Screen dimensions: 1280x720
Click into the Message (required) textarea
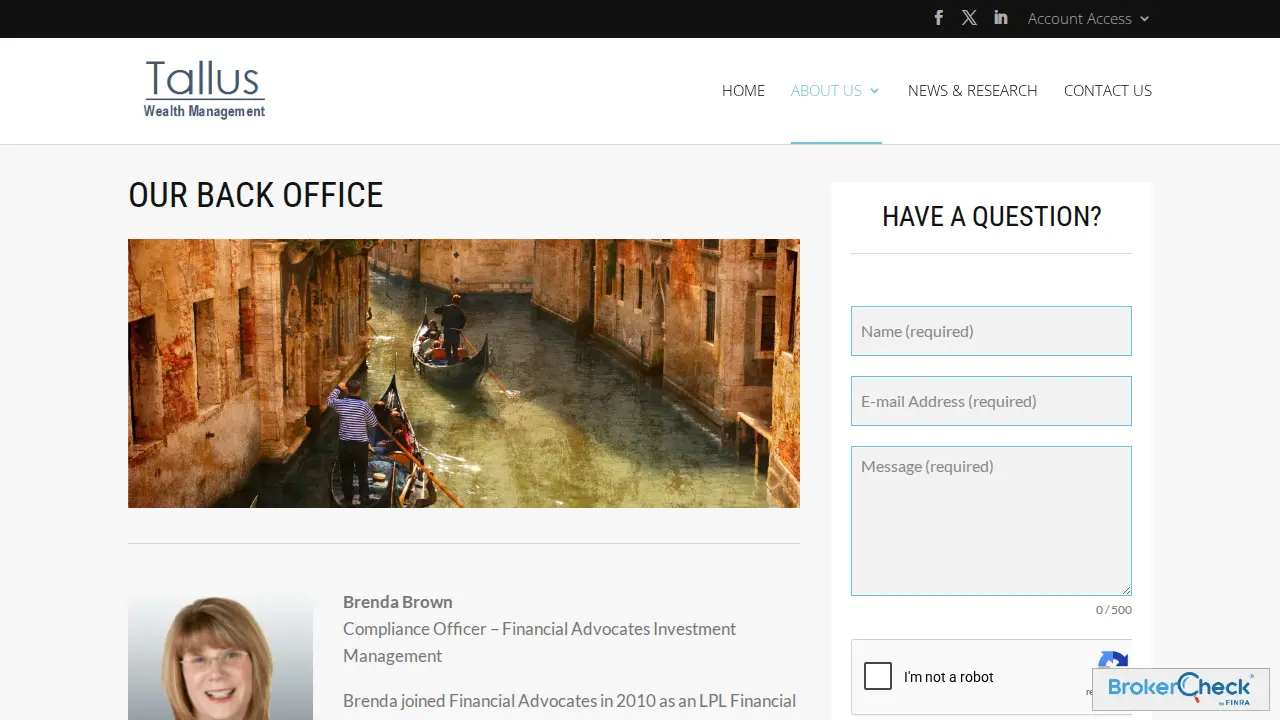click(x=991, y=521)
